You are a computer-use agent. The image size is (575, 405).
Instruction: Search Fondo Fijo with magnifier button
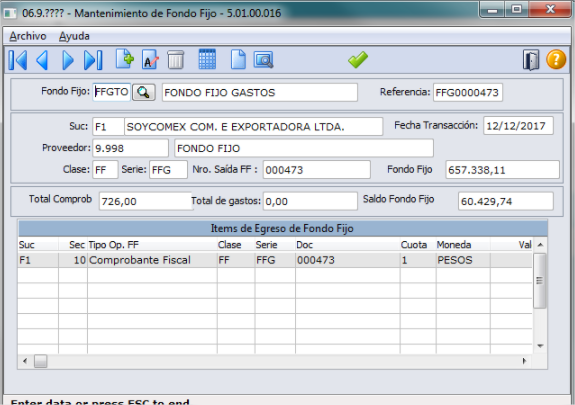point(144,92)
